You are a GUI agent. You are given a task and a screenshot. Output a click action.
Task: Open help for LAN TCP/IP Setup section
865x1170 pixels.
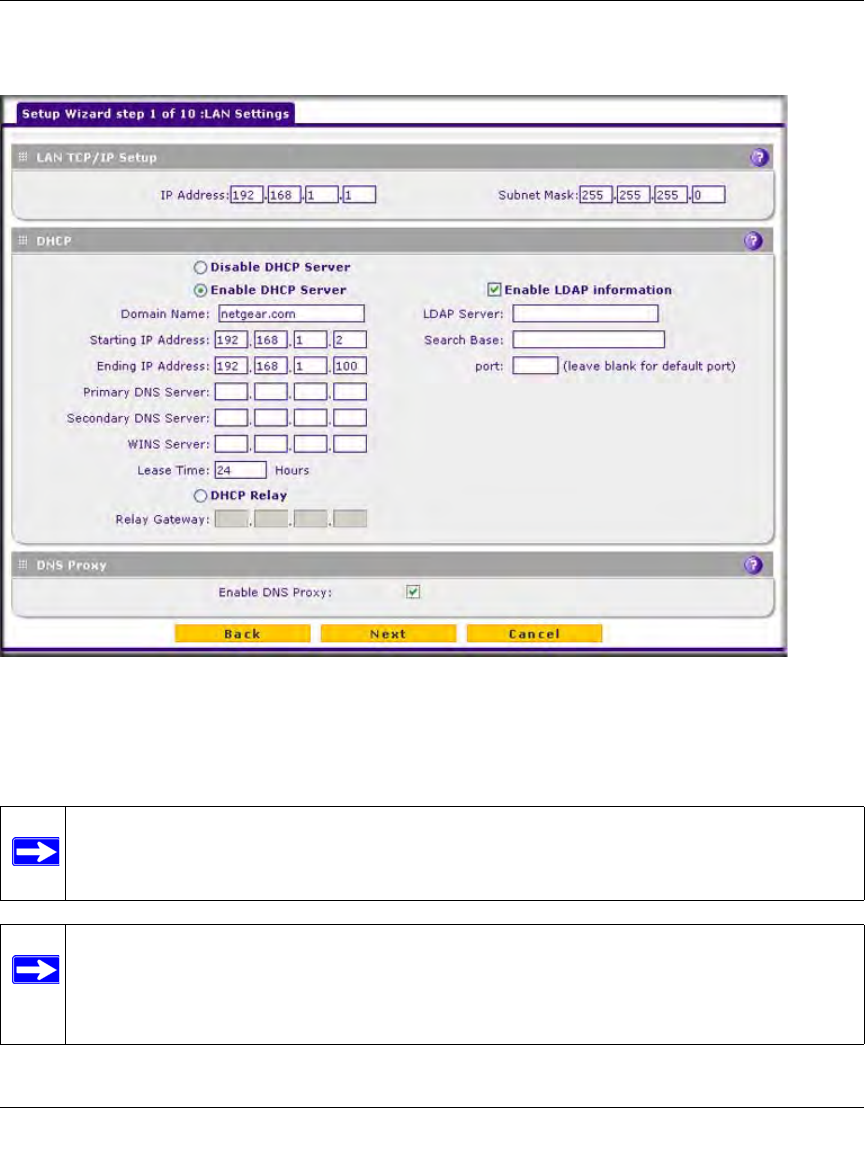[x=759, y=157]
